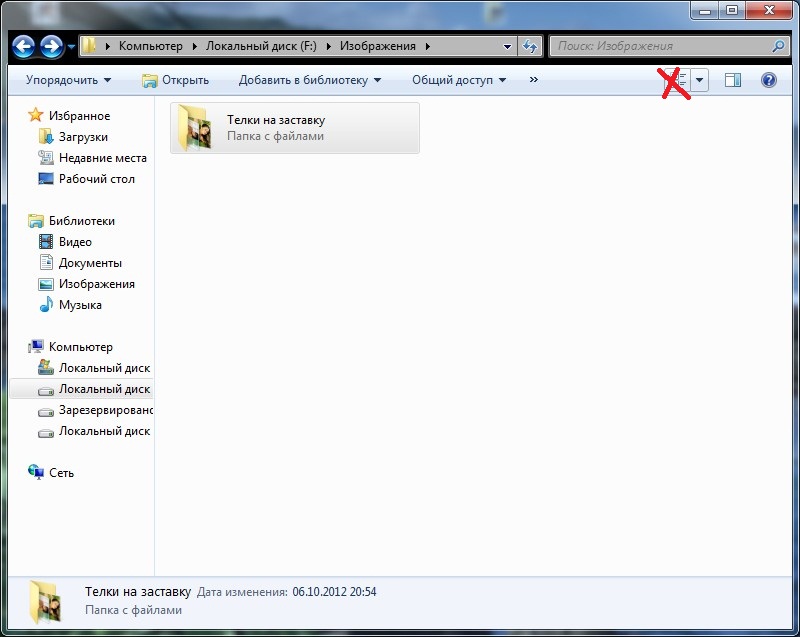Open recent pages dropdown next to Forward arrow
This screenshot has width=800, height=637.
pos(71,47)
